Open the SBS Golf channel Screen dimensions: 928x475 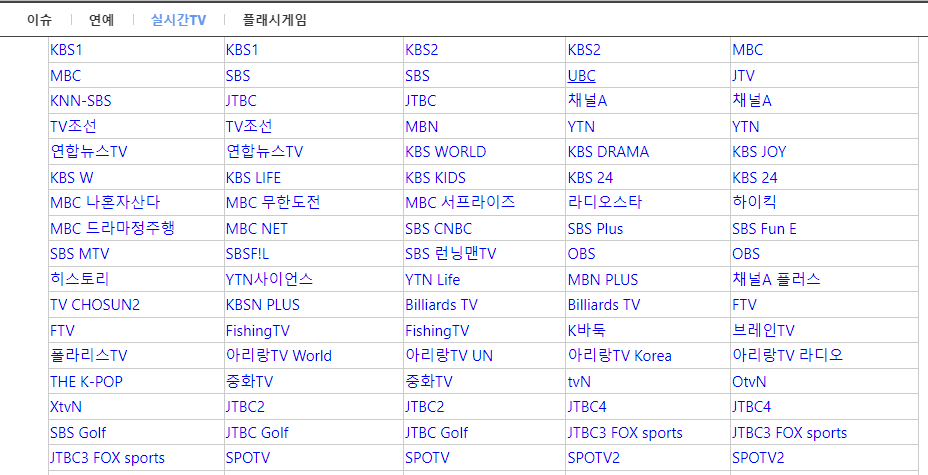click(78, 432)
